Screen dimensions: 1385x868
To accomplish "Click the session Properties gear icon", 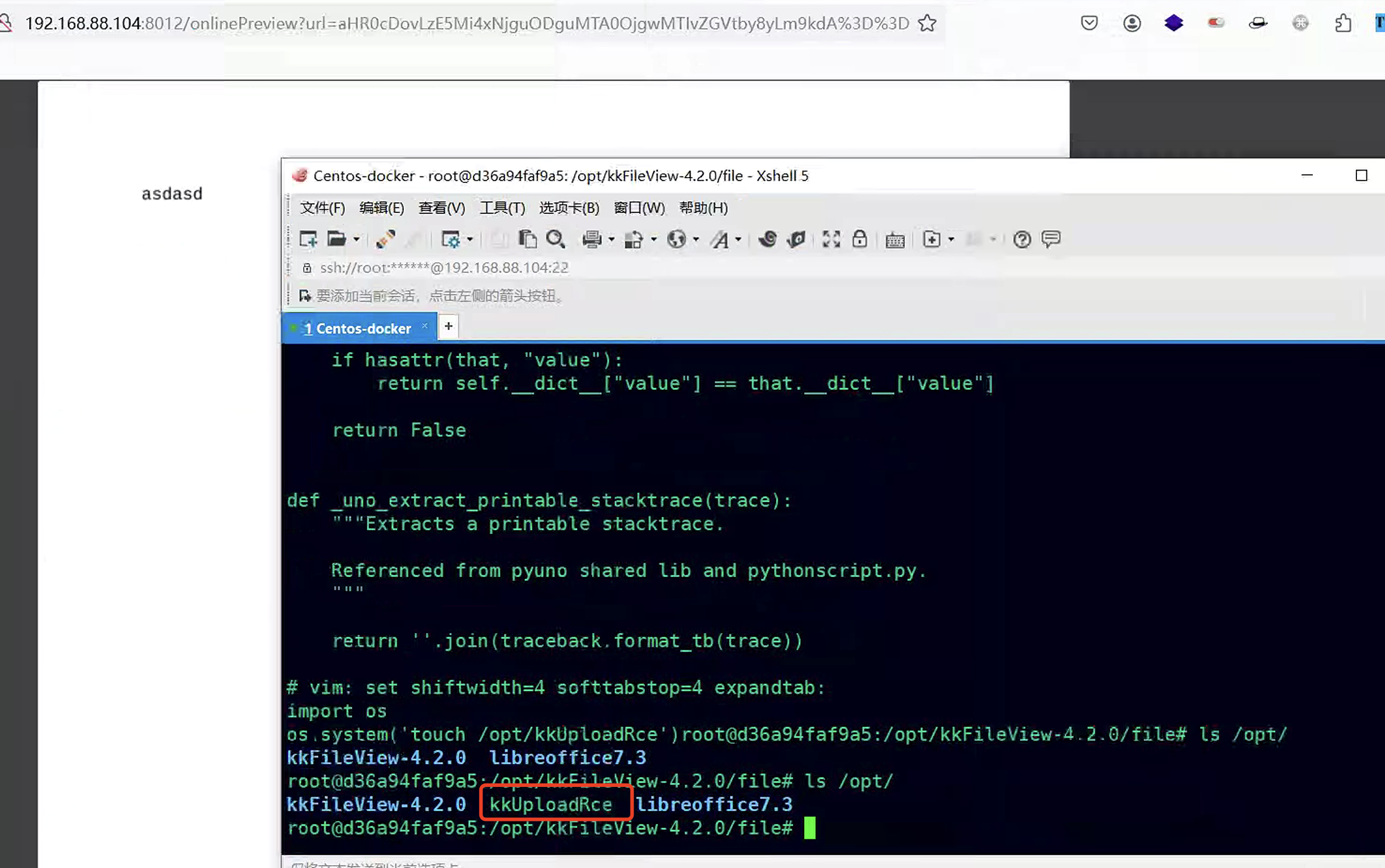I will click(450, 239).
